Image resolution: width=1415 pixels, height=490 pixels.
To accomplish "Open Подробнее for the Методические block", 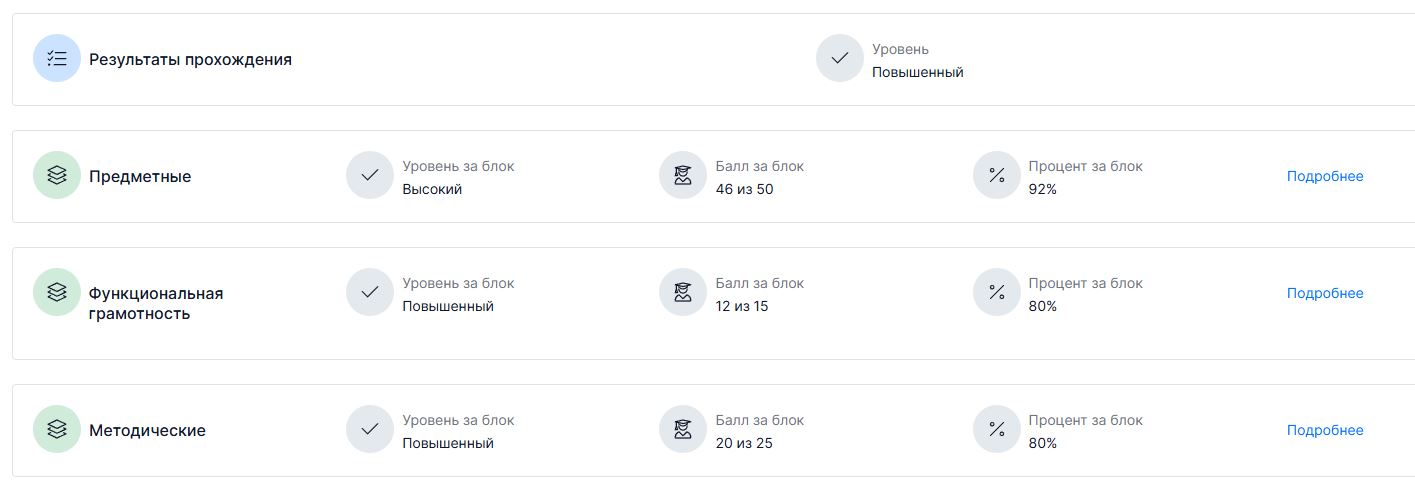I will (1324, 430).
